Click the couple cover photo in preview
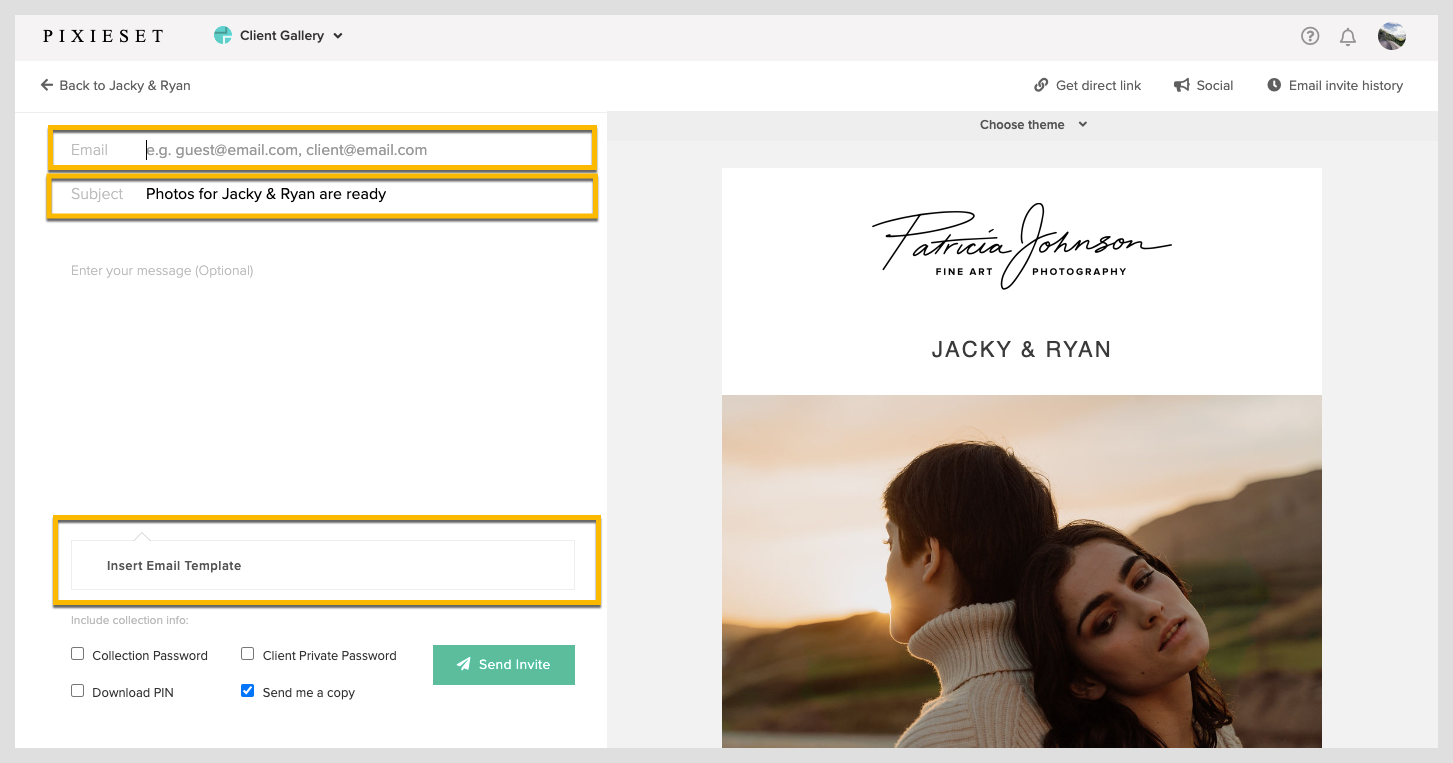1453x763 pixels. pyautogui.click(x=1022, y=571)
